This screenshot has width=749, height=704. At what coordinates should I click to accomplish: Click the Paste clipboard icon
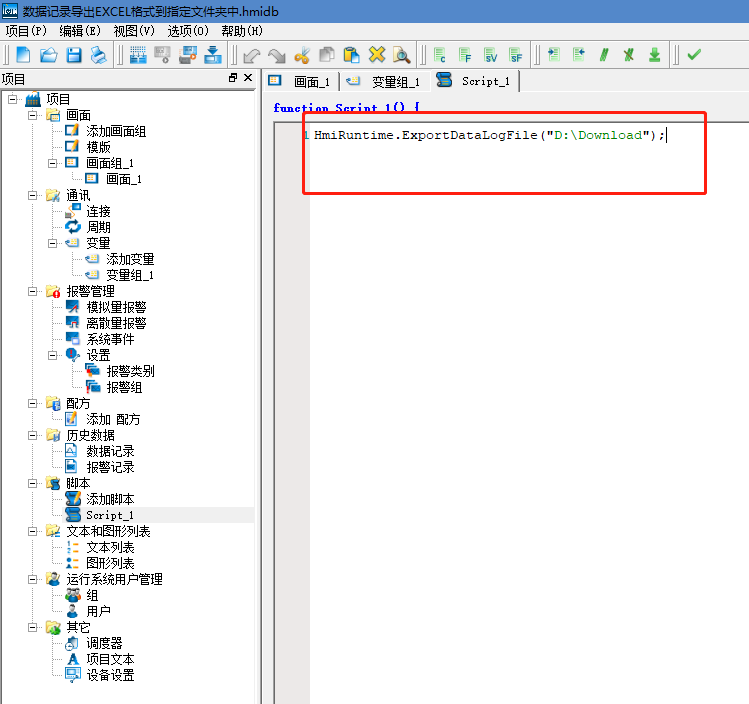[x=352, y=55]
